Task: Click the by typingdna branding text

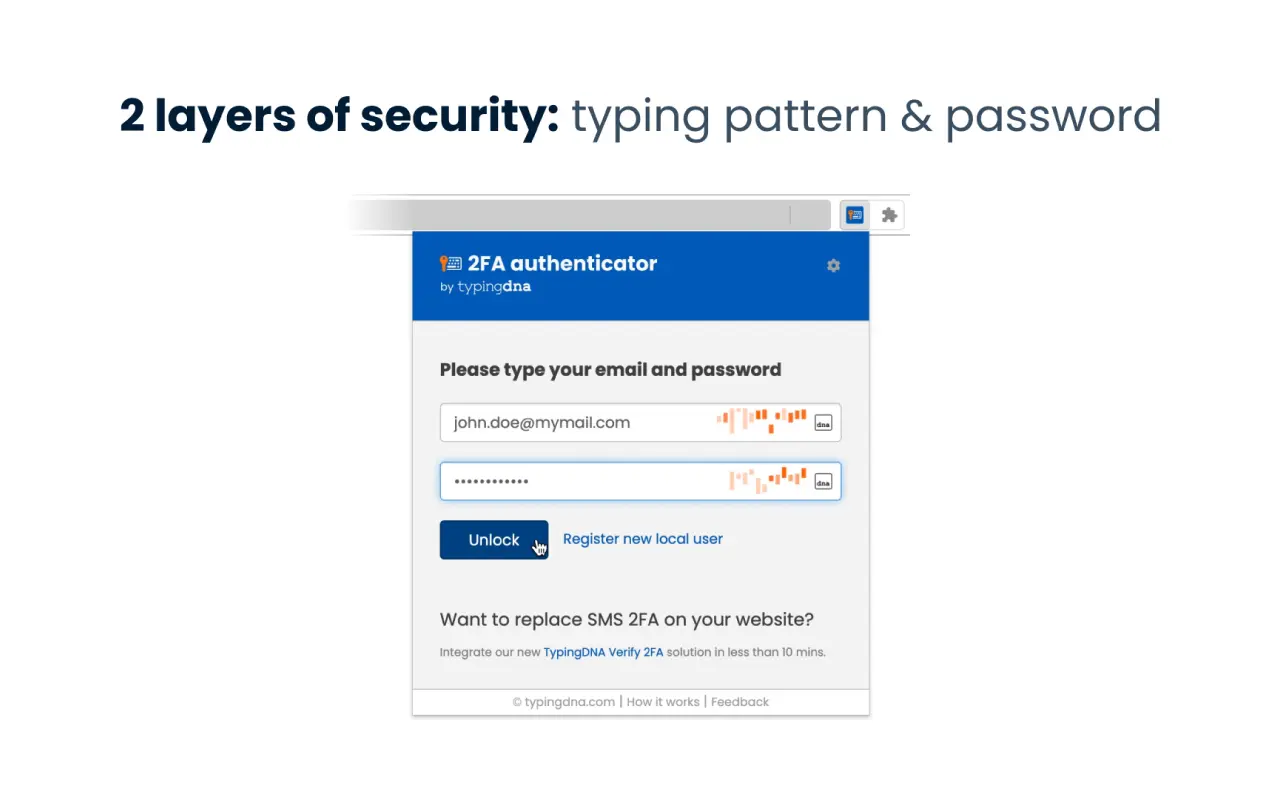Action: pyautogui.click(x=485, y=287)
